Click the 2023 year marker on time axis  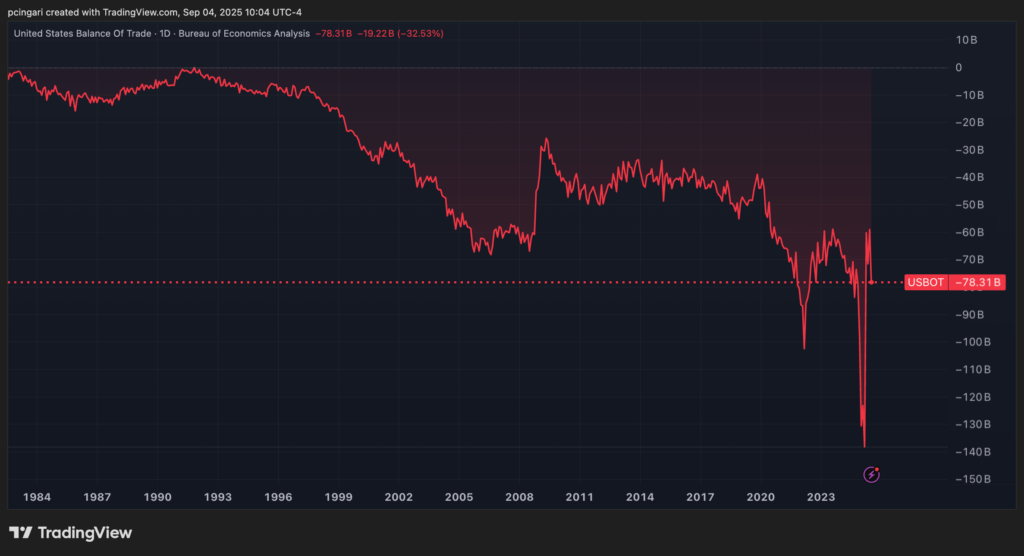click(x=821, y=496)
